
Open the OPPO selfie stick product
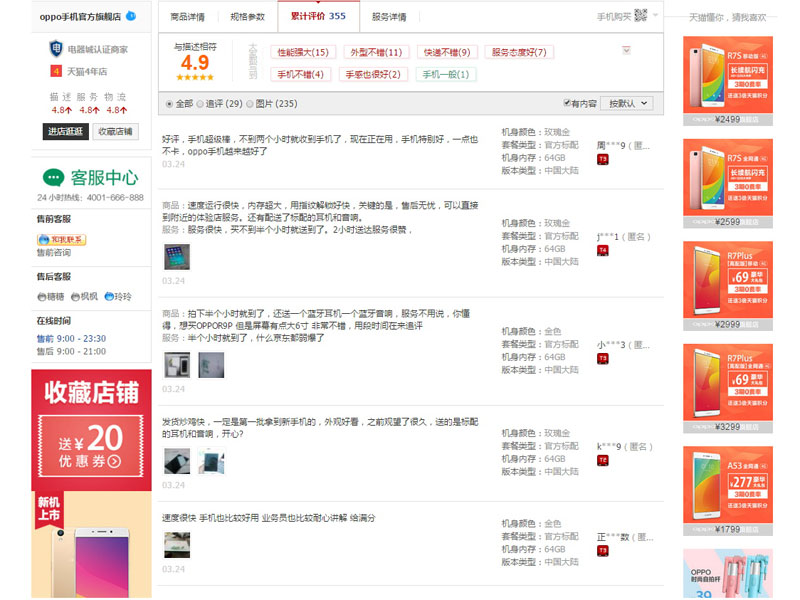pyautogui.click(x=728, y=573)
